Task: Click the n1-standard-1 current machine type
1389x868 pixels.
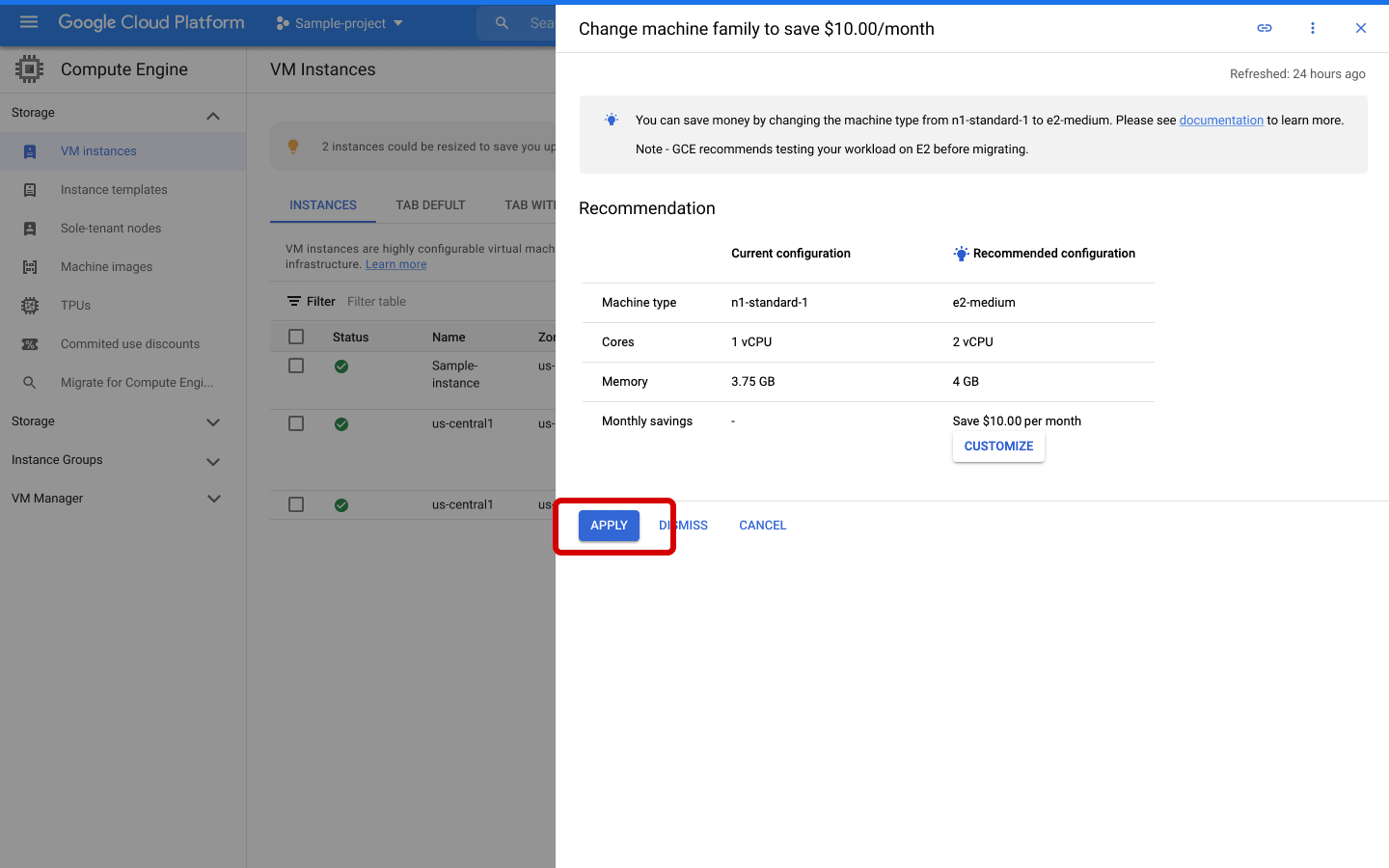Action: 770,303
